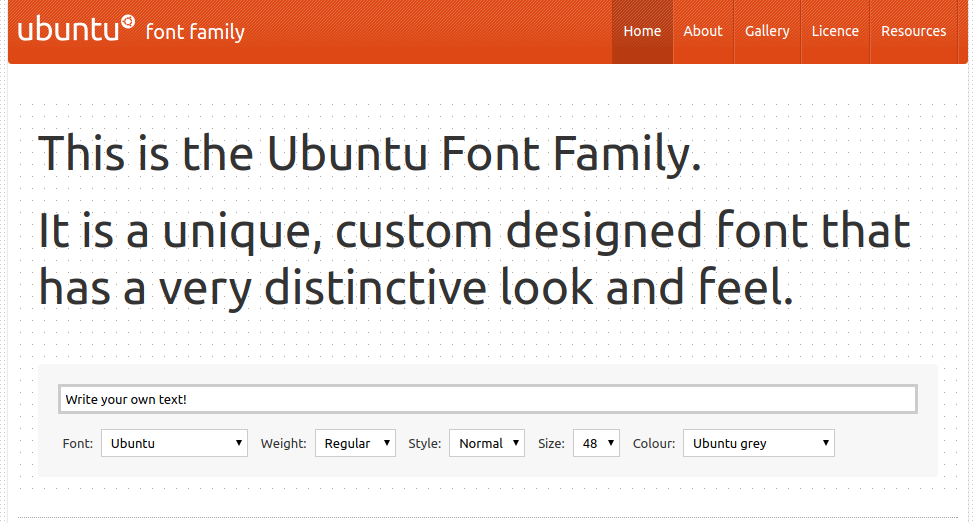Expand the Style dropdown showing Normal

point(487,443)
